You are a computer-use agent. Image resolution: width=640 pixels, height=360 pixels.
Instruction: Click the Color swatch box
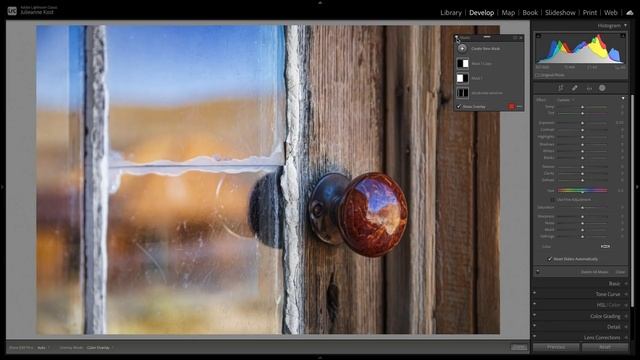pos(605,247)
